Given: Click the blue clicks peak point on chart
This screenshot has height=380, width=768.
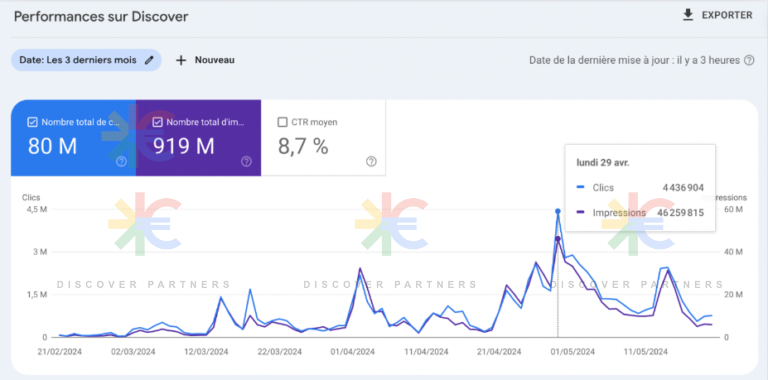Looking at the screenshot, I should (x=558, y=211).
